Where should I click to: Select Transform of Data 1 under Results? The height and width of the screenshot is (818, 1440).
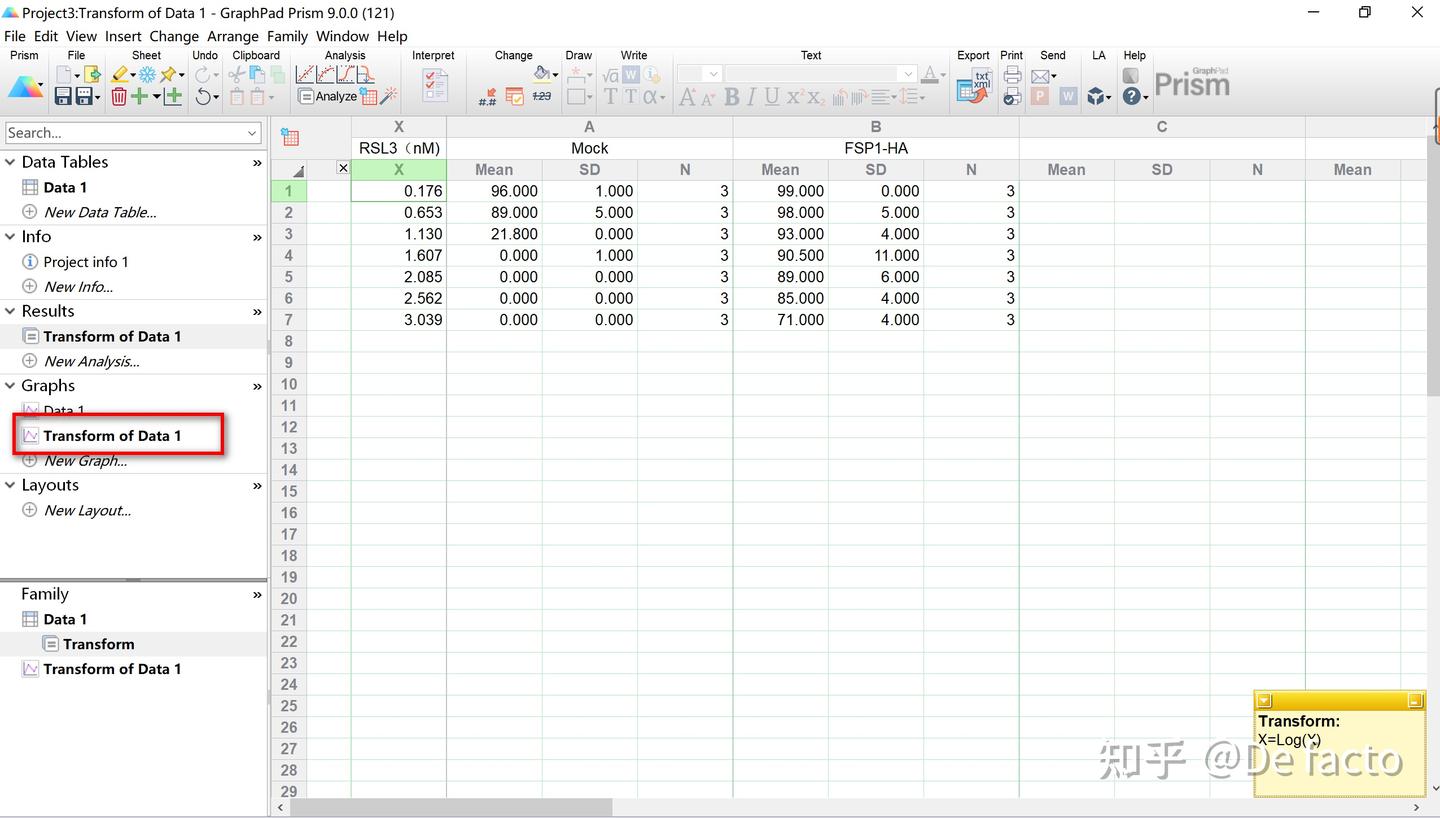[112, 336]
